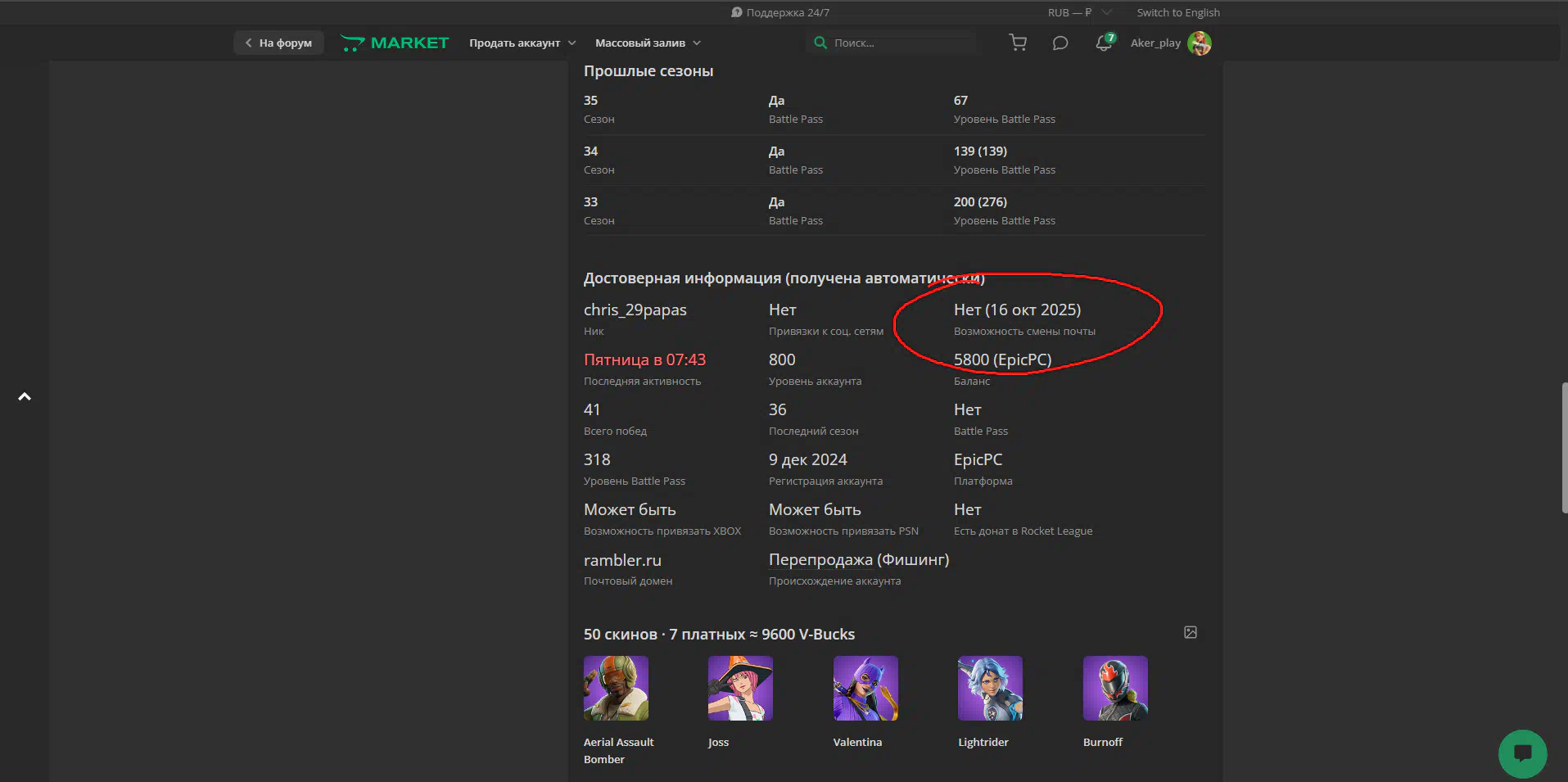Screen dimensions: 1568x782
Task: Click rambler.ru mail domain
Action: tap(622, 560)
